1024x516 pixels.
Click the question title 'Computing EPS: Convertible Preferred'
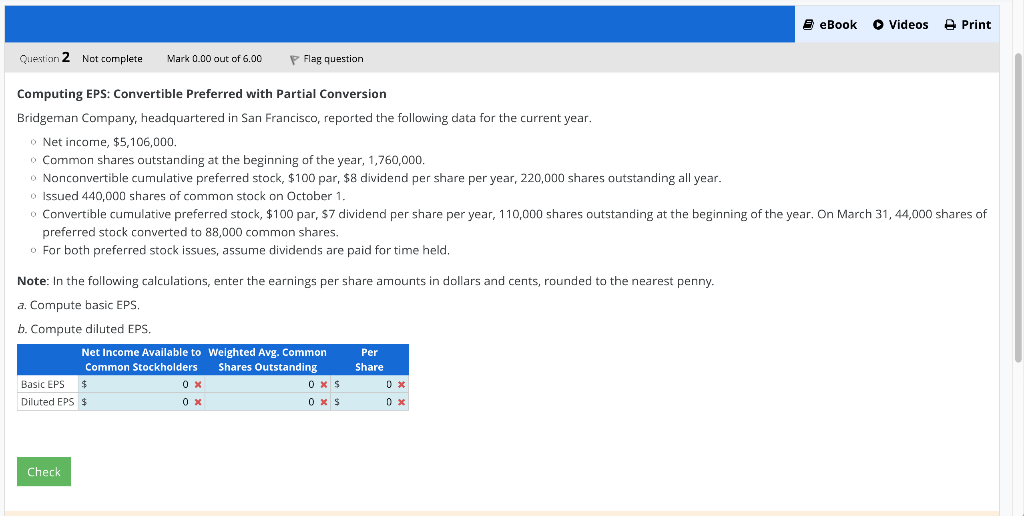click(x=202, y=94)
